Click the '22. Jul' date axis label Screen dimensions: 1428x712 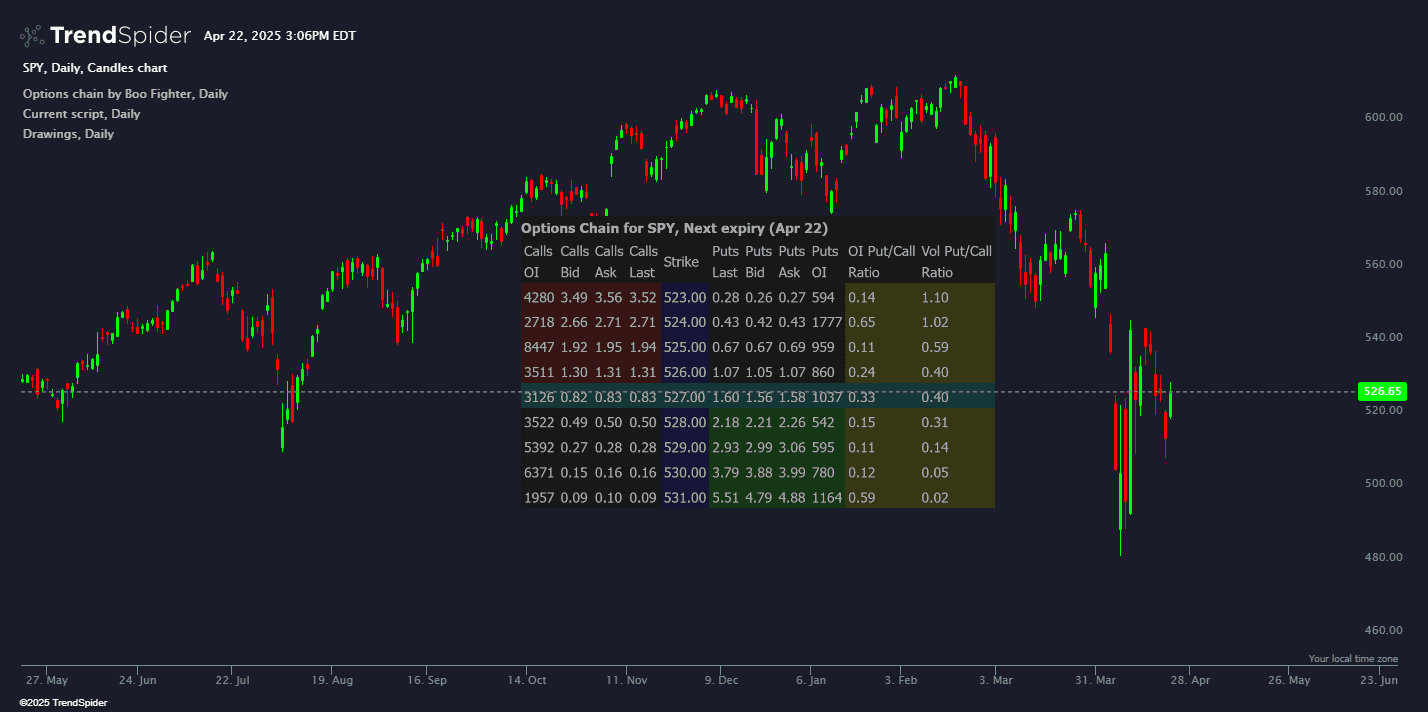pos(231,680)
